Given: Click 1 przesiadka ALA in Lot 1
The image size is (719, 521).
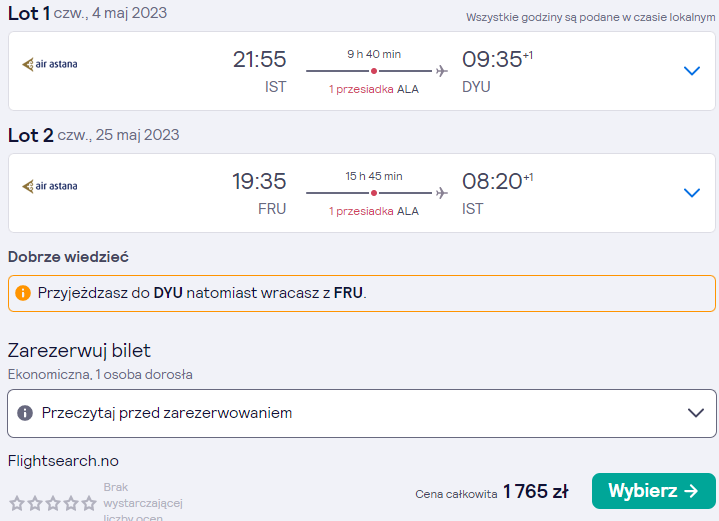Looking at the screenshot, I should 374,89.
